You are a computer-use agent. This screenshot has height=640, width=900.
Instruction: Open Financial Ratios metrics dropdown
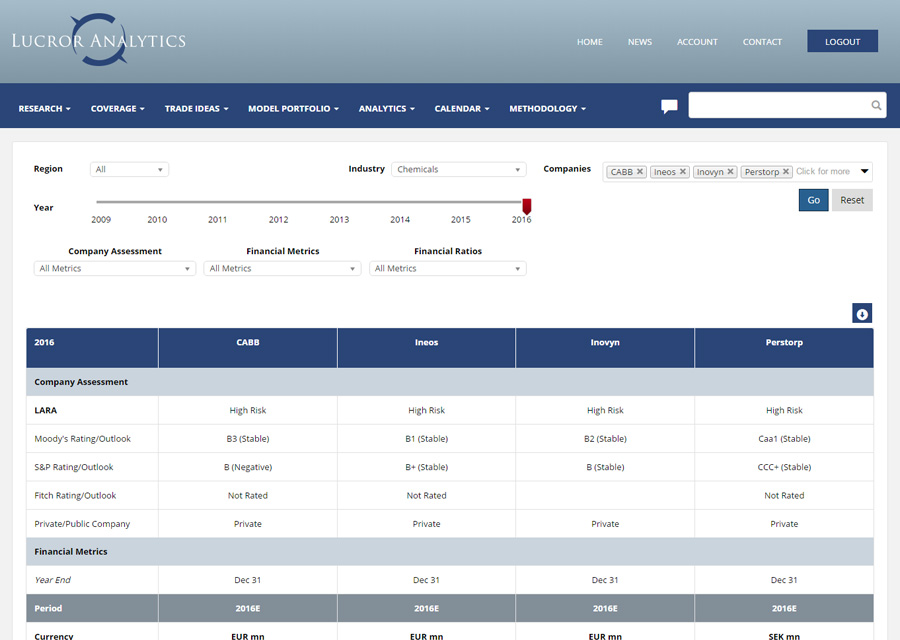[448, 268]
